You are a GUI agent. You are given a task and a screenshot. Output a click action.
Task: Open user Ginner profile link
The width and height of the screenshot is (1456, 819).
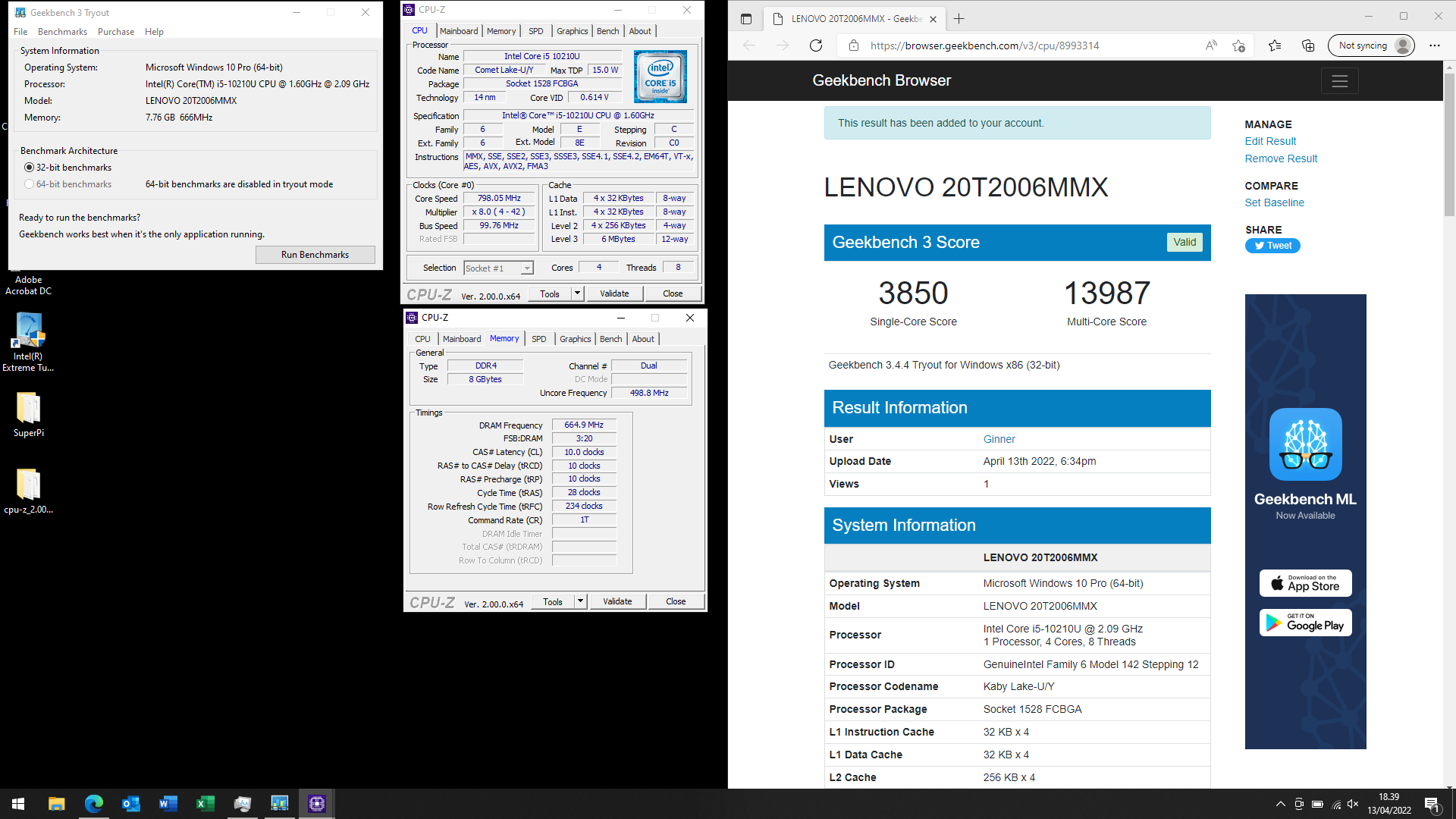999,439
